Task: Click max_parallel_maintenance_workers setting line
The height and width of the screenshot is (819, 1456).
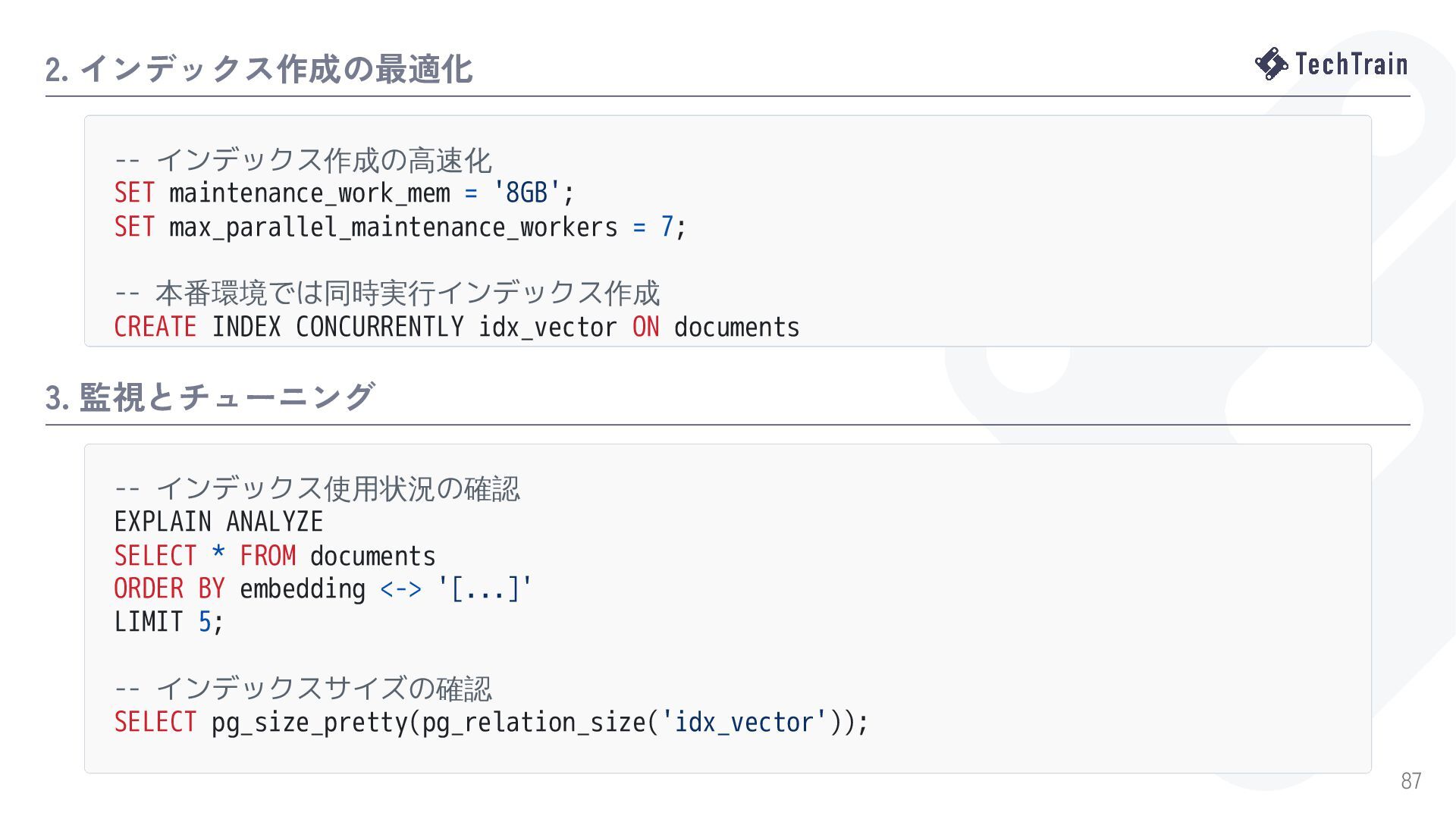Action: (x=400, y=227)
